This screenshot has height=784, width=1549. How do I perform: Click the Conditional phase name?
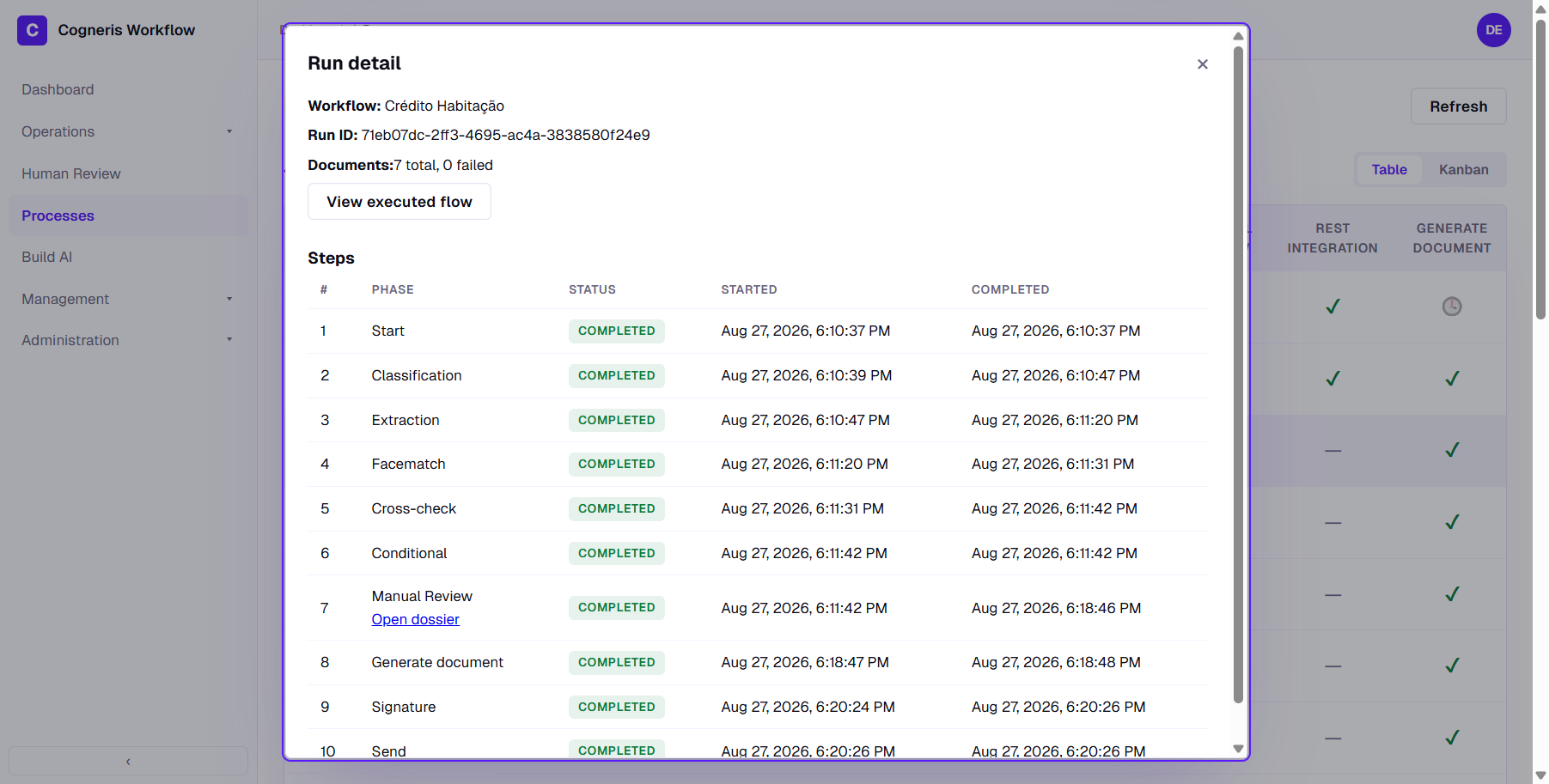(x=409, y=553)
